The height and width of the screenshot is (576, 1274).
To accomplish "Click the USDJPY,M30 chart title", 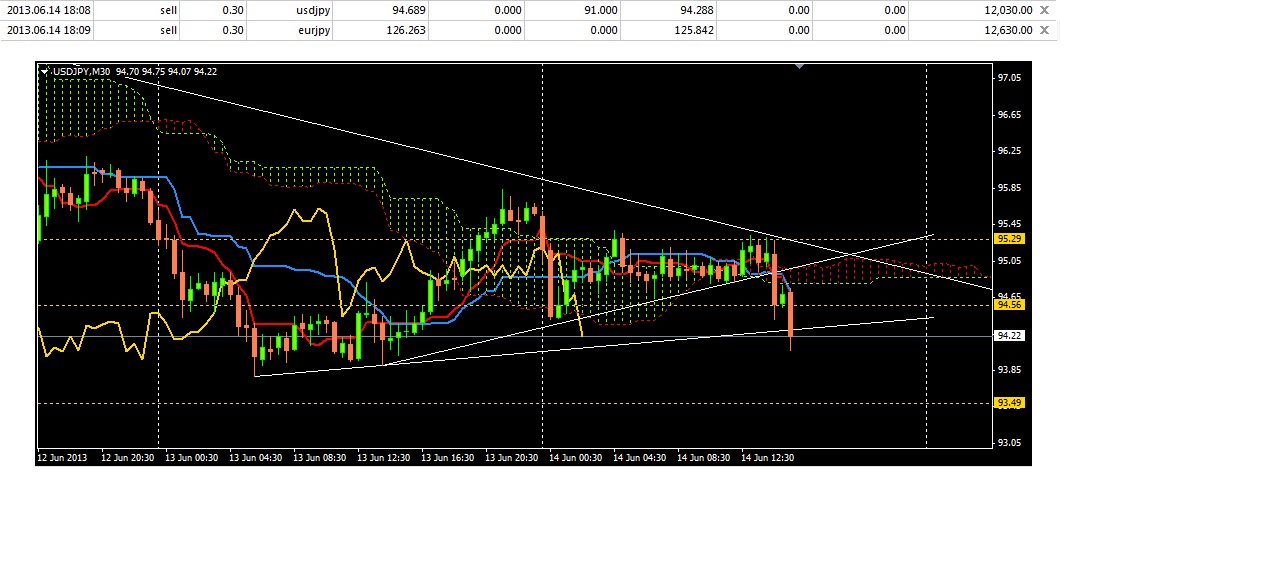I will point(82,71).
